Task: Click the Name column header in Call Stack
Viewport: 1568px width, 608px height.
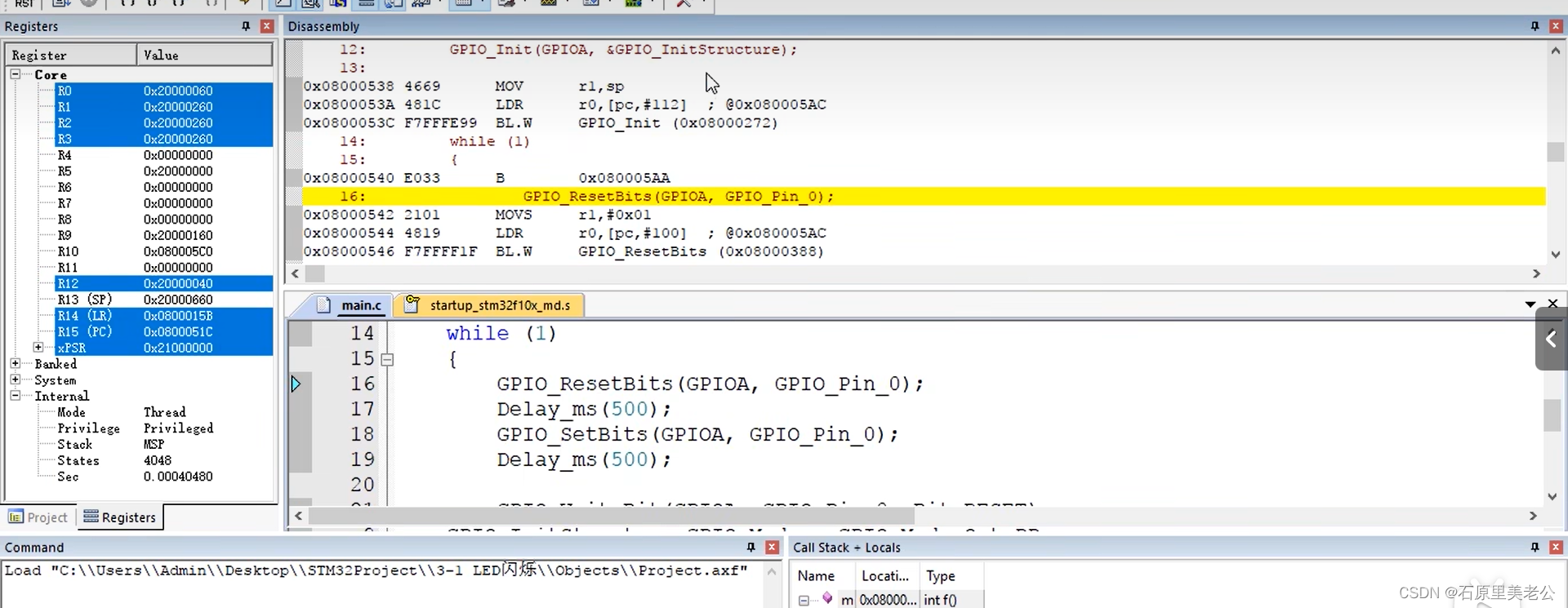Action: pyautogui.click(x=823, y=576)
